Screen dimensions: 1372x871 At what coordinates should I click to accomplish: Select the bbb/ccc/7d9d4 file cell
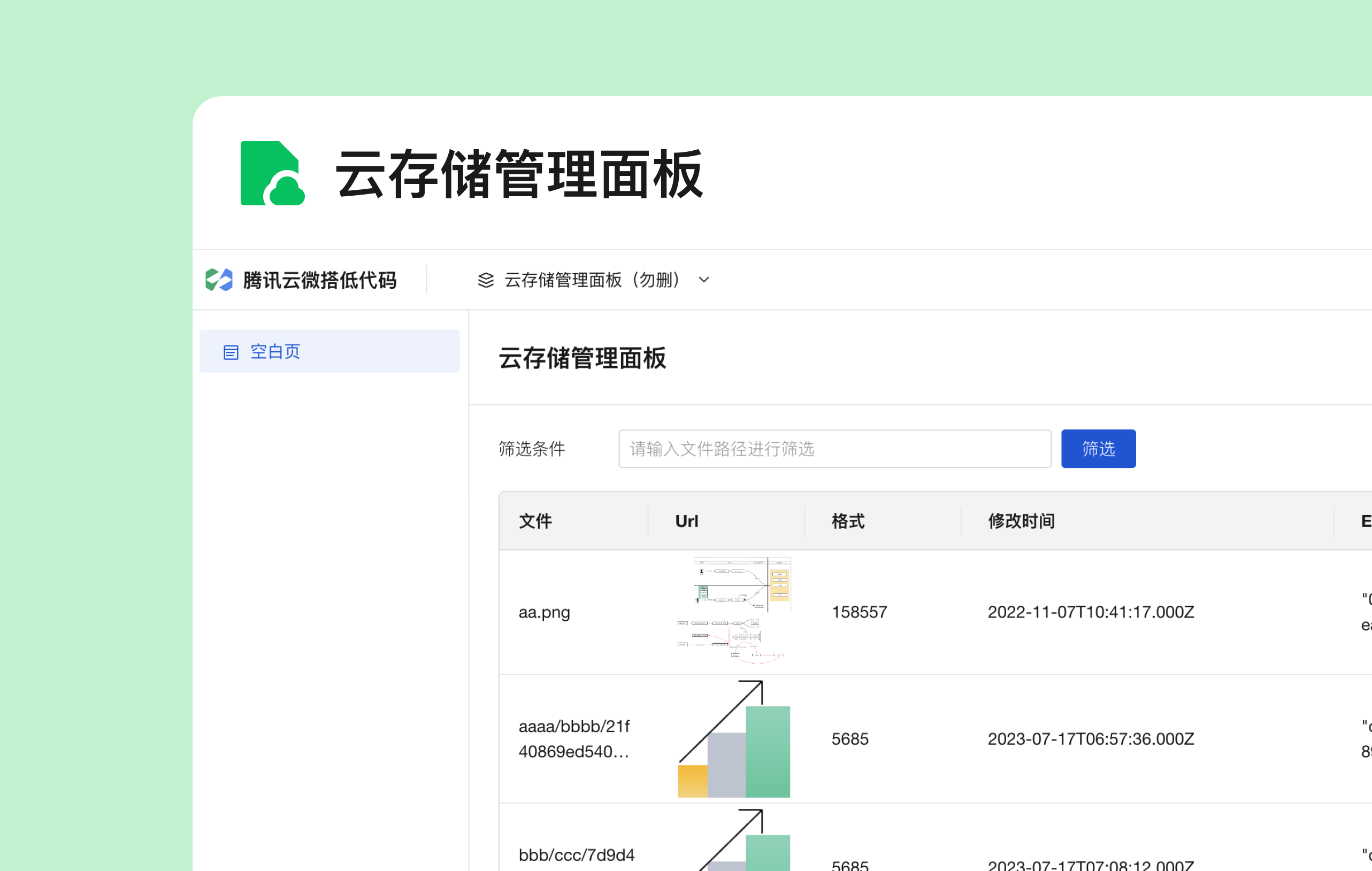(577, 855)
